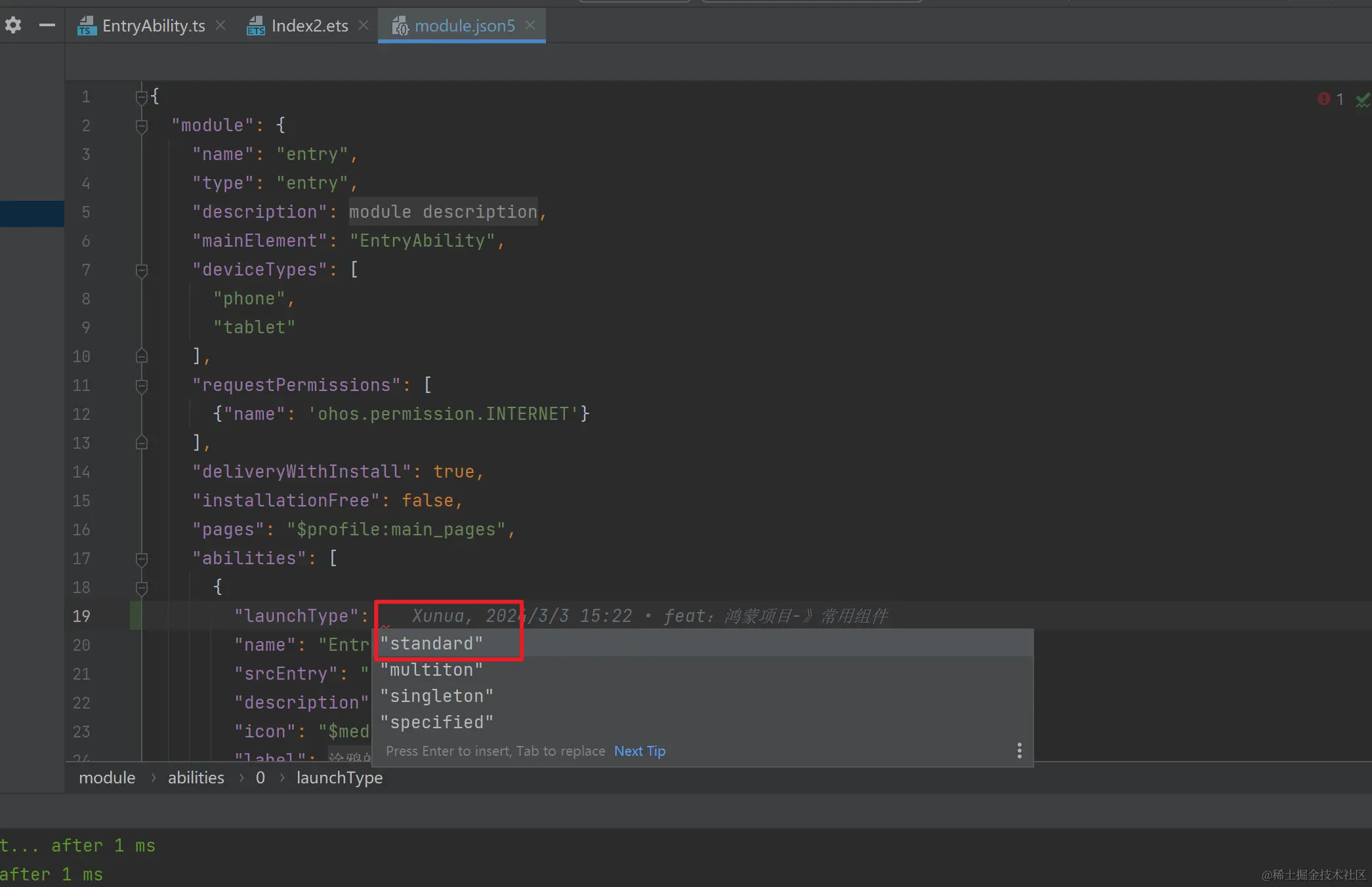Open the settings gear in the tool window header

13,26
